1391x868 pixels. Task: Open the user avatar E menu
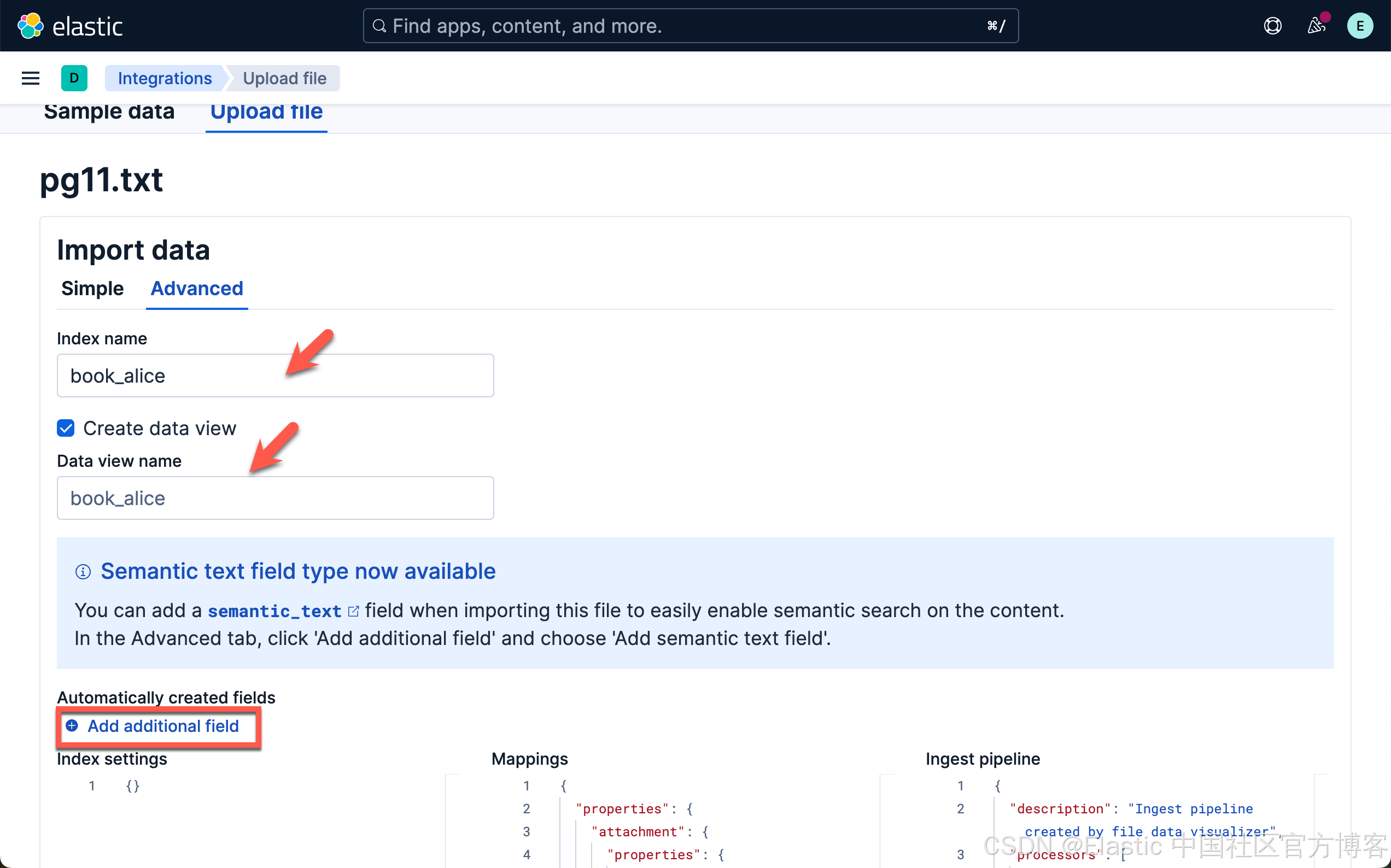click(1359, 26)
